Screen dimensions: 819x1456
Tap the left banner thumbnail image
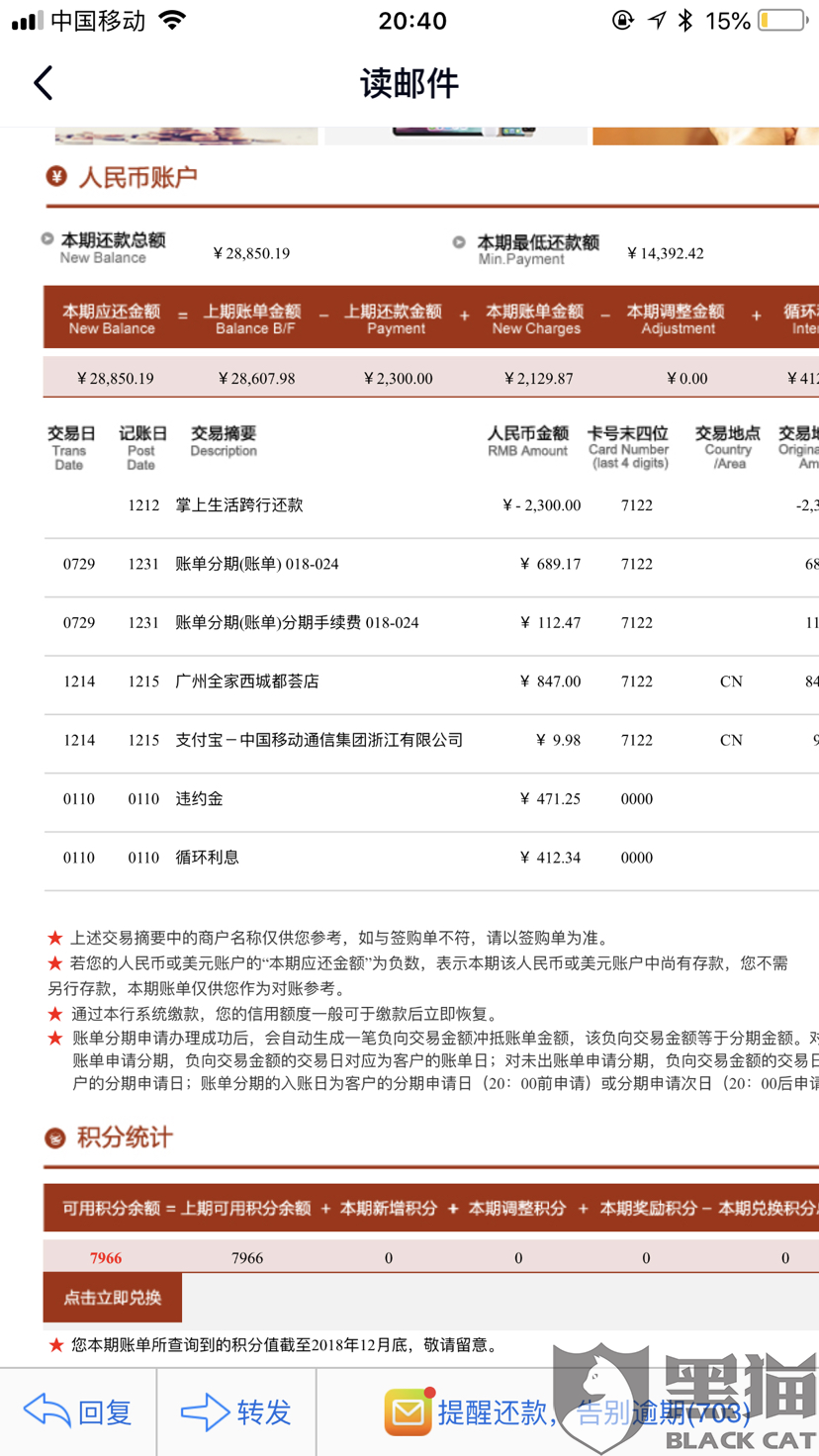[186, 136]
